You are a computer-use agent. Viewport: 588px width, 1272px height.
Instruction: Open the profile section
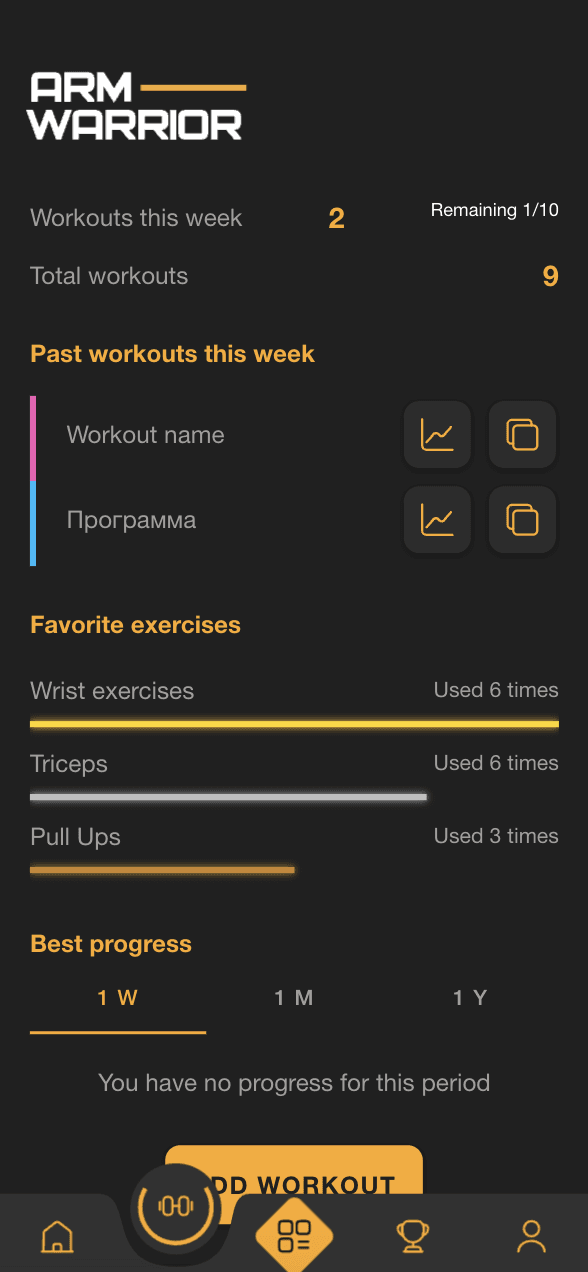coord(531,1237)
